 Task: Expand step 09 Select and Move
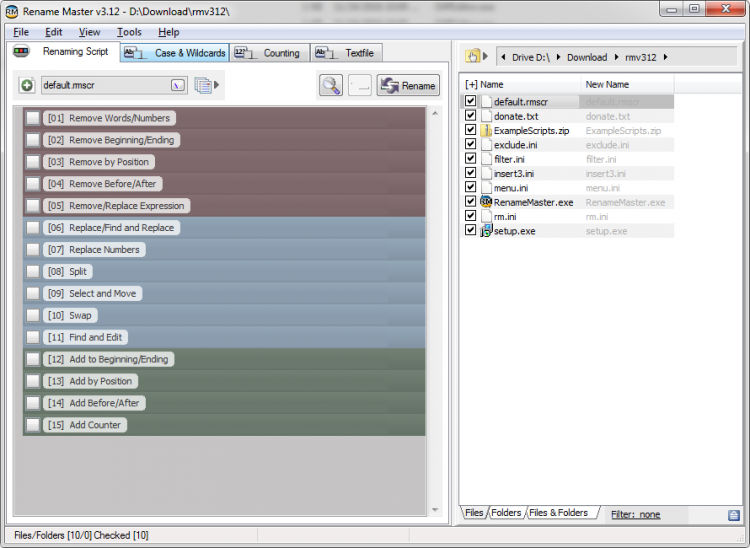(x=93, y=294)
